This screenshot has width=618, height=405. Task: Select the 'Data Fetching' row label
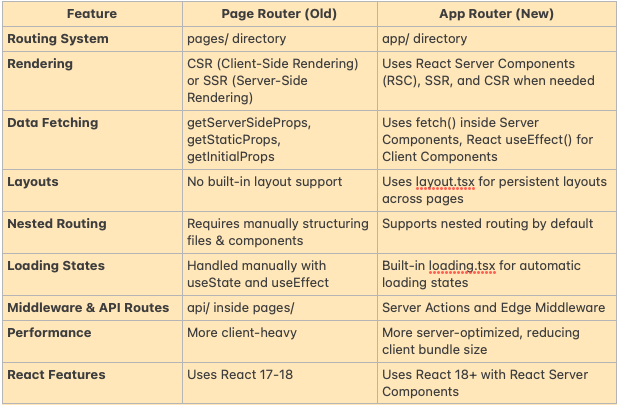pyautogui.click(x=52, y=123)
